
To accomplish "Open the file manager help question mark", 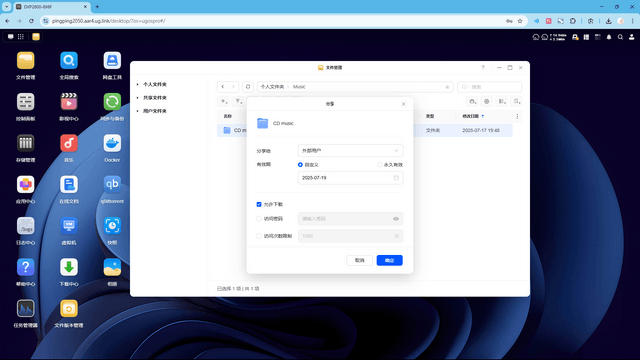I will click(x=483, y=68).
